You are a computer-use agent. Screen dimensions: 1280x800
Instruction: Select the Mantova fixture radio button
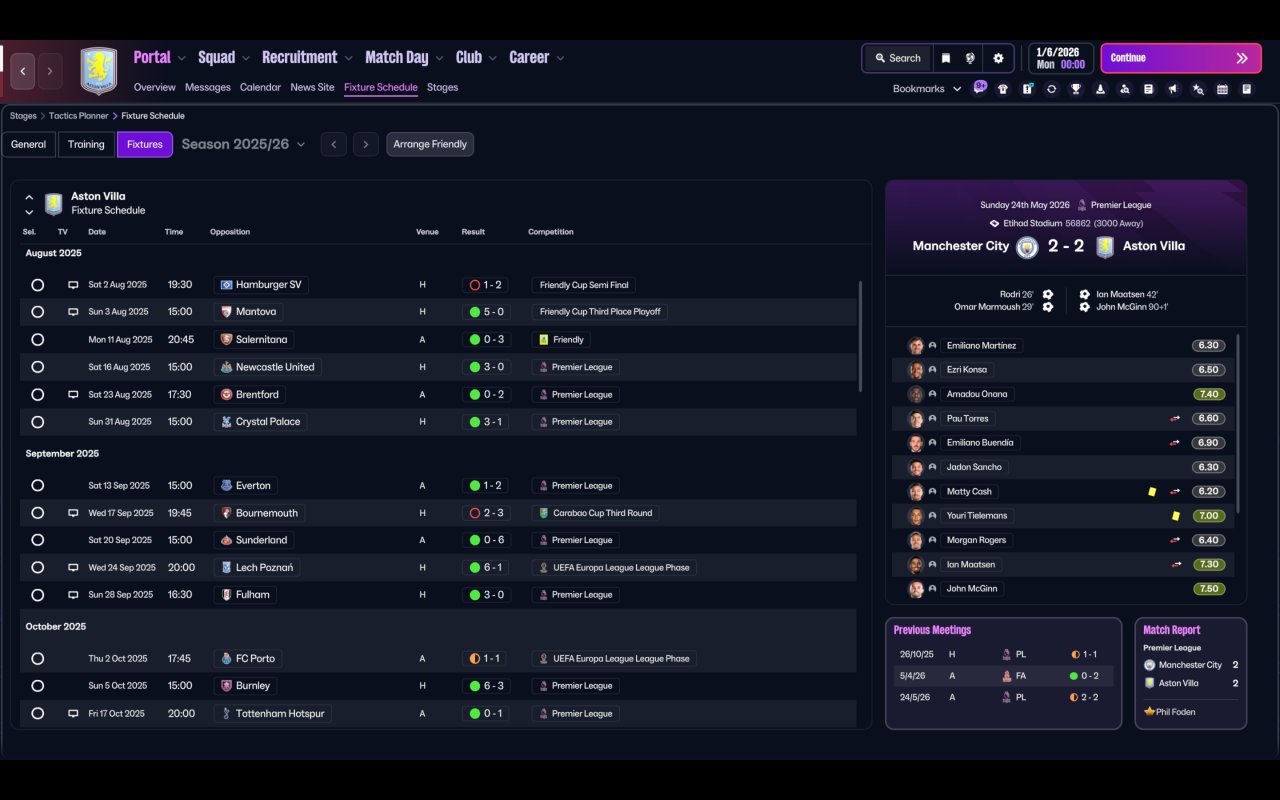coord(37,312)
